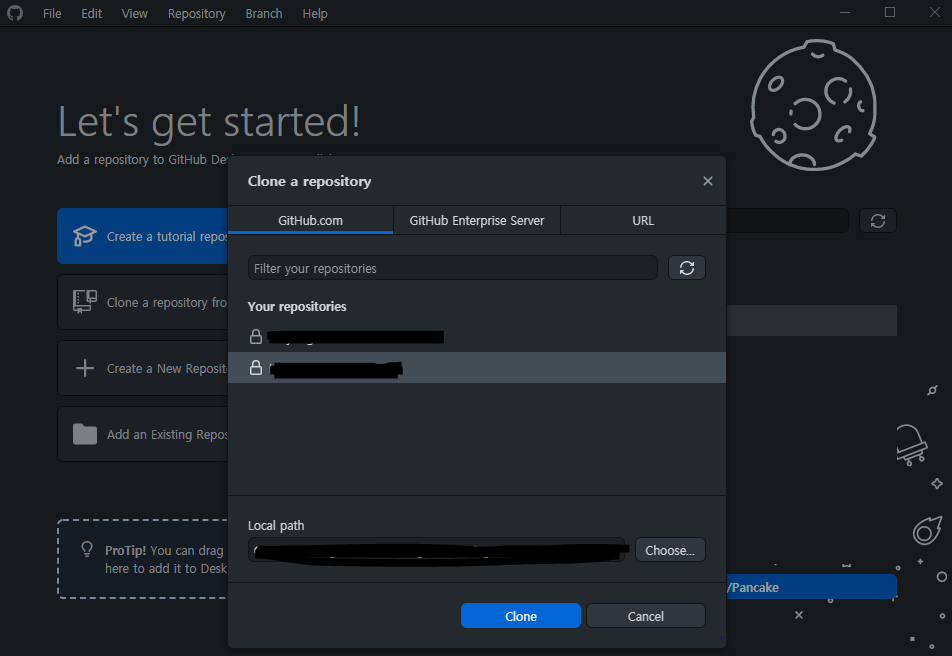Refresh the repository list in dialog
This screenshot has height=656, width=952.
click(687, 268)
